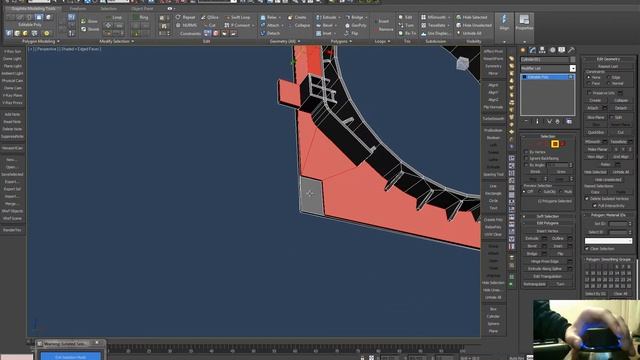Click viewport label Perspective menu
The image size is (640, 360).
coord(47,49)
